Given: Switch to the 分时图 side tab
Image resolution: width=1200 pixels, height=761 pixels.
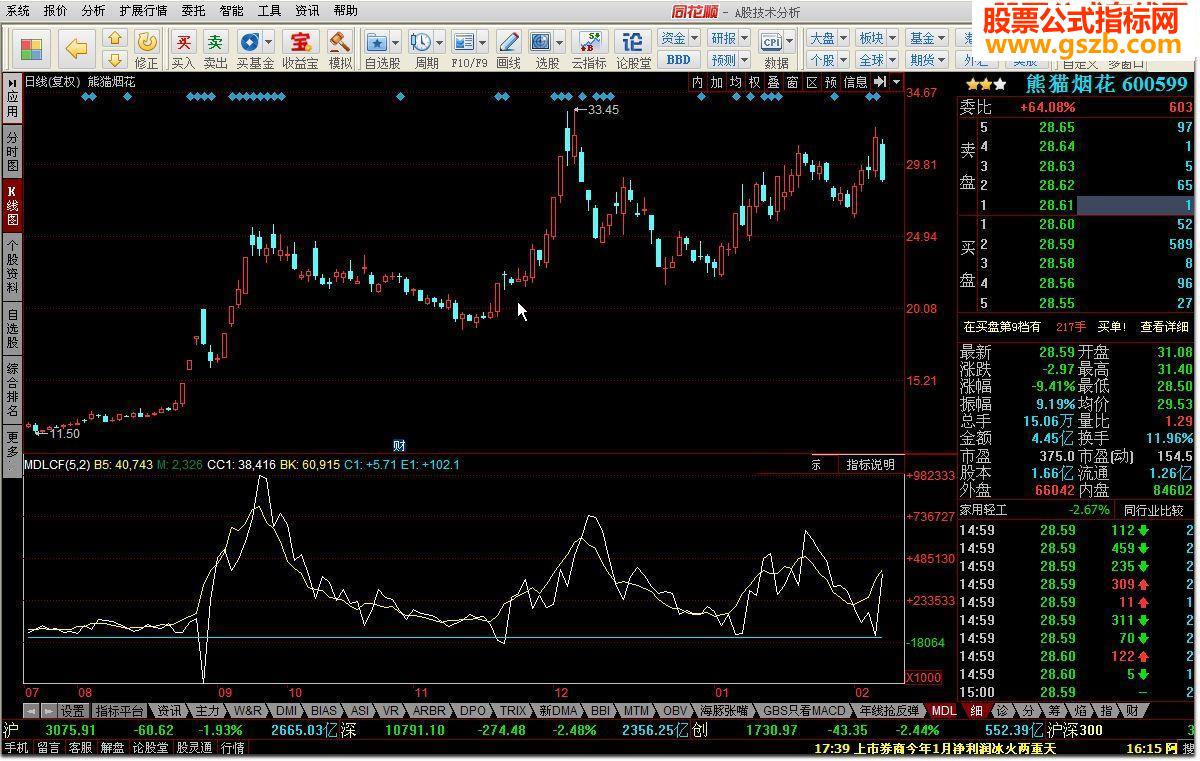Looking at the screenshot, I should pyautogui.click(x=12, y=151).
